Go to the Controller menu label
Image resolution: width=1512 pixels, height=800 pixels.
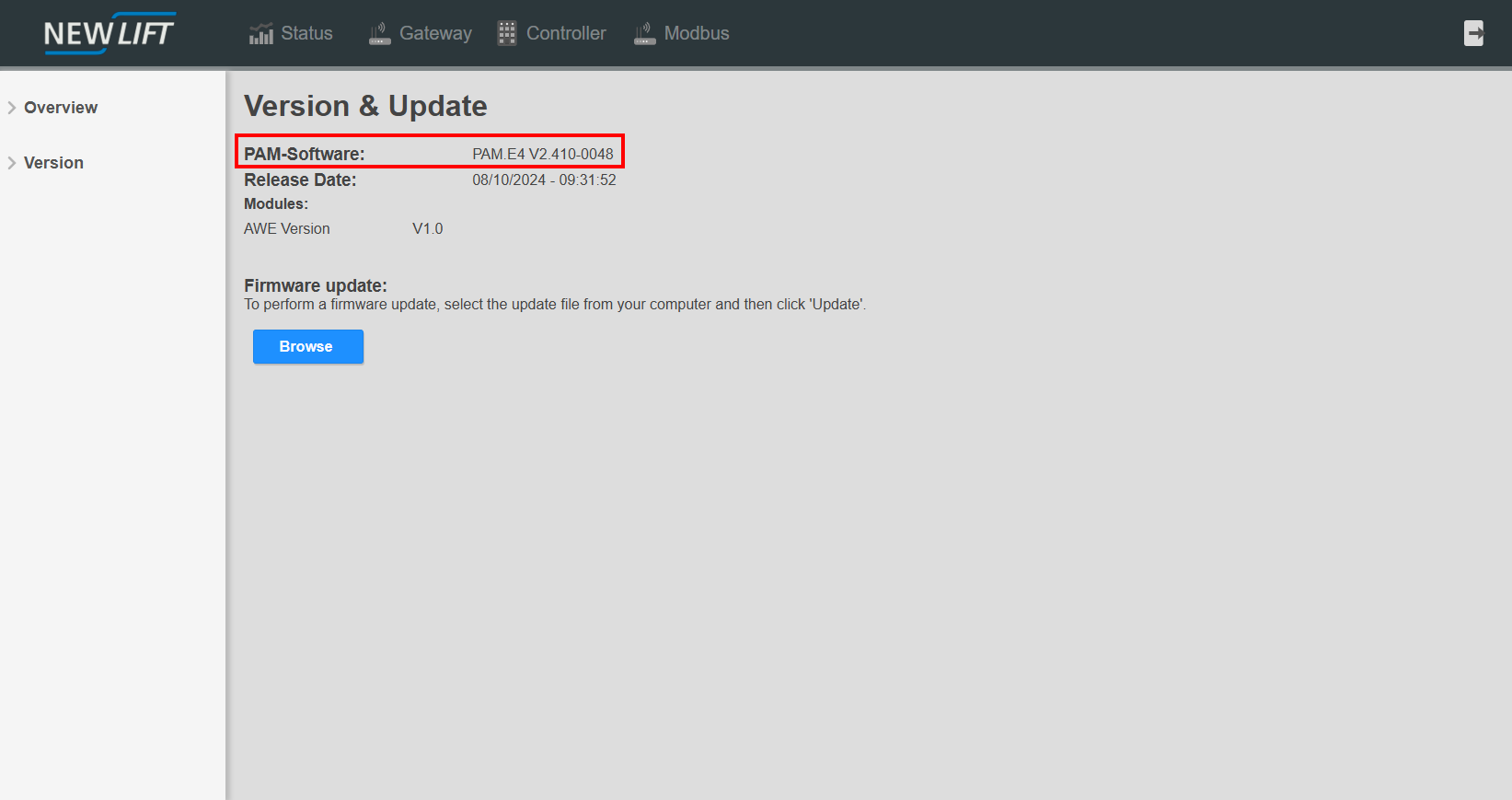coord(566,33)
